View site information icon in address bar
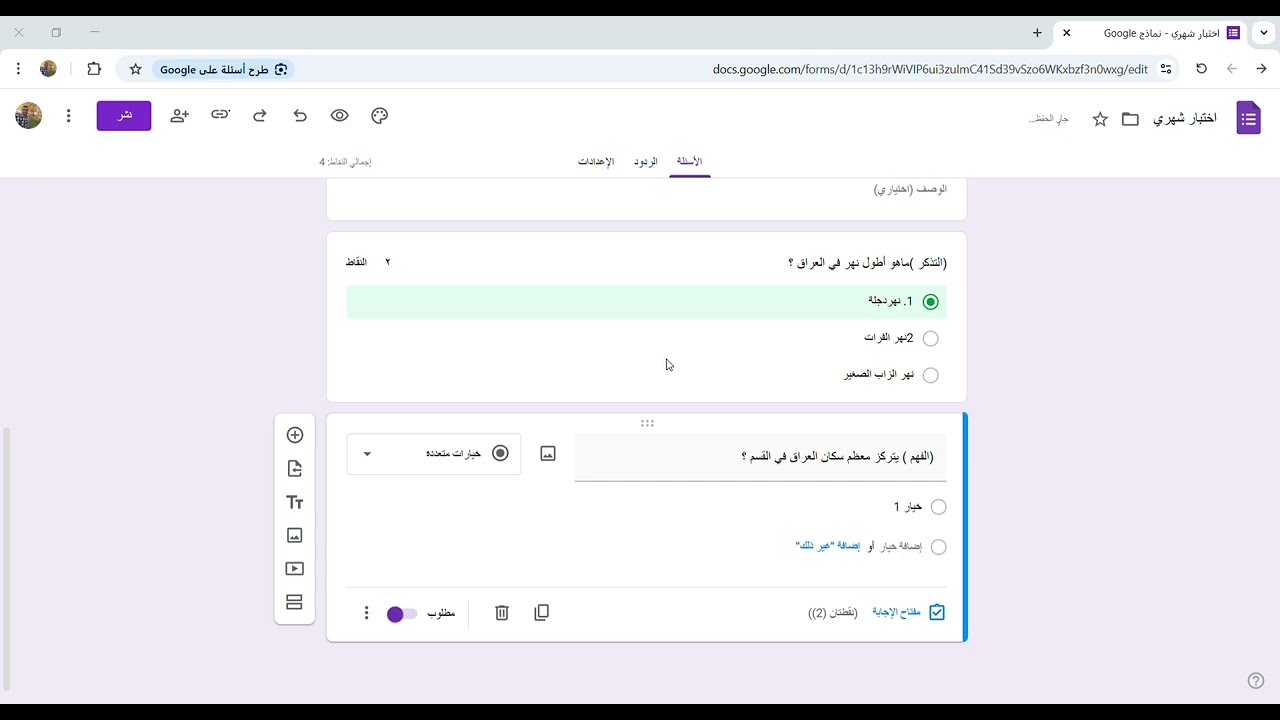The image size is (1280, 720). tap(1166, 69)
